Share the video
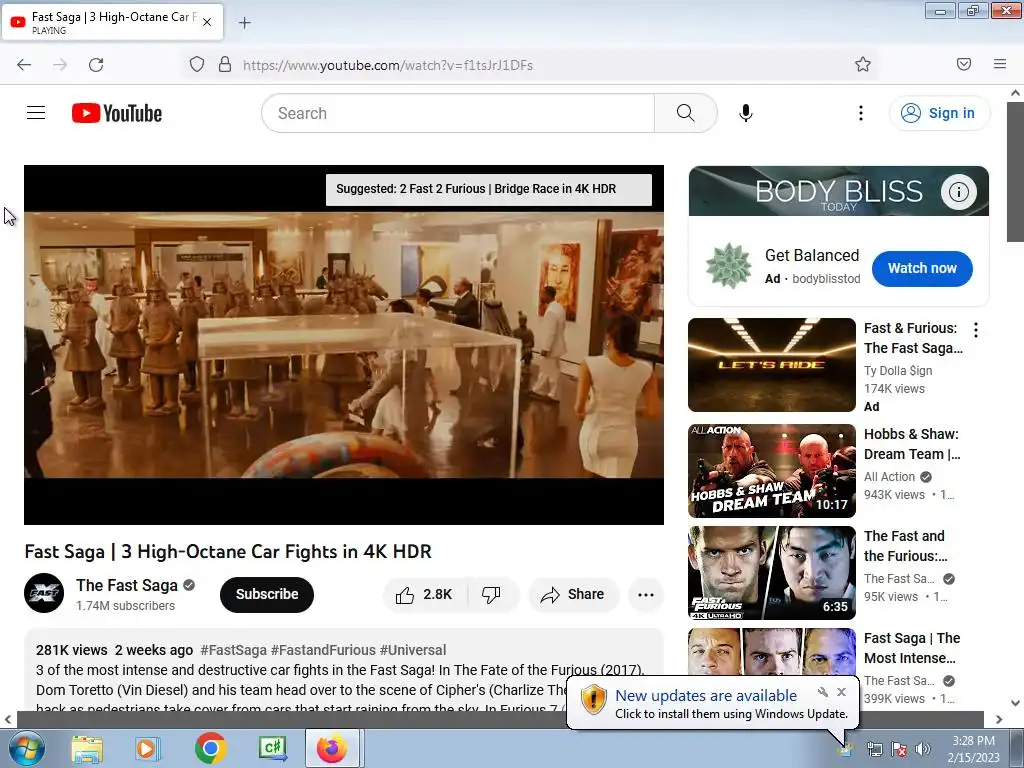The width and height of the screenshot is (1024, 768). [x=573, y=594]
